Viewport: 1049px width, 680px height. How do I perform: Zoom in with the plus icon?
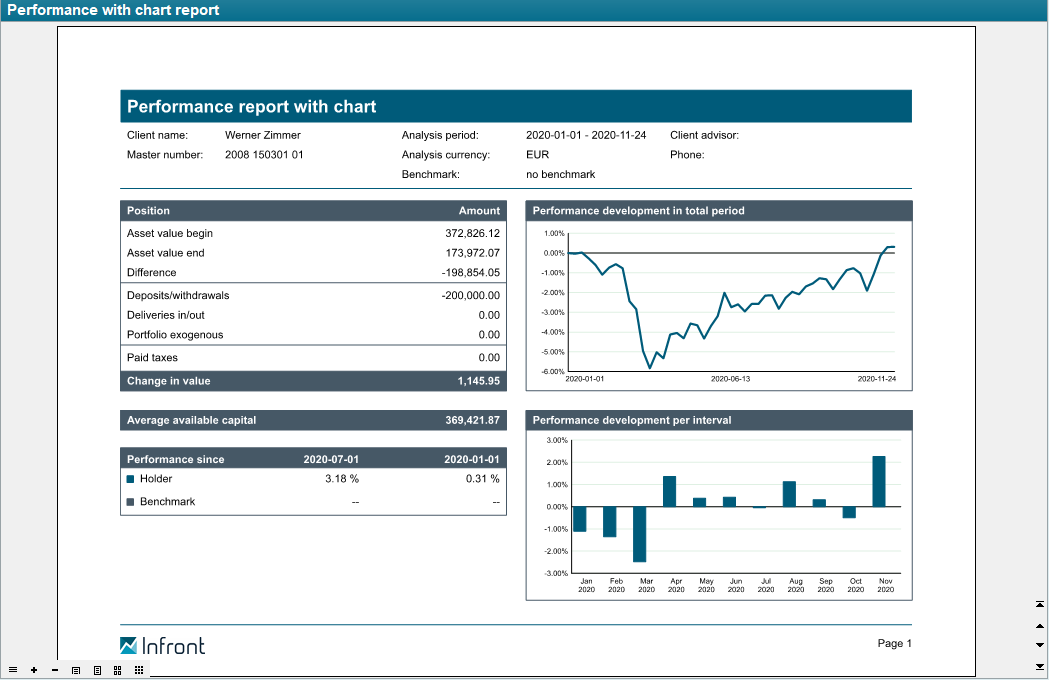(34, 670)
